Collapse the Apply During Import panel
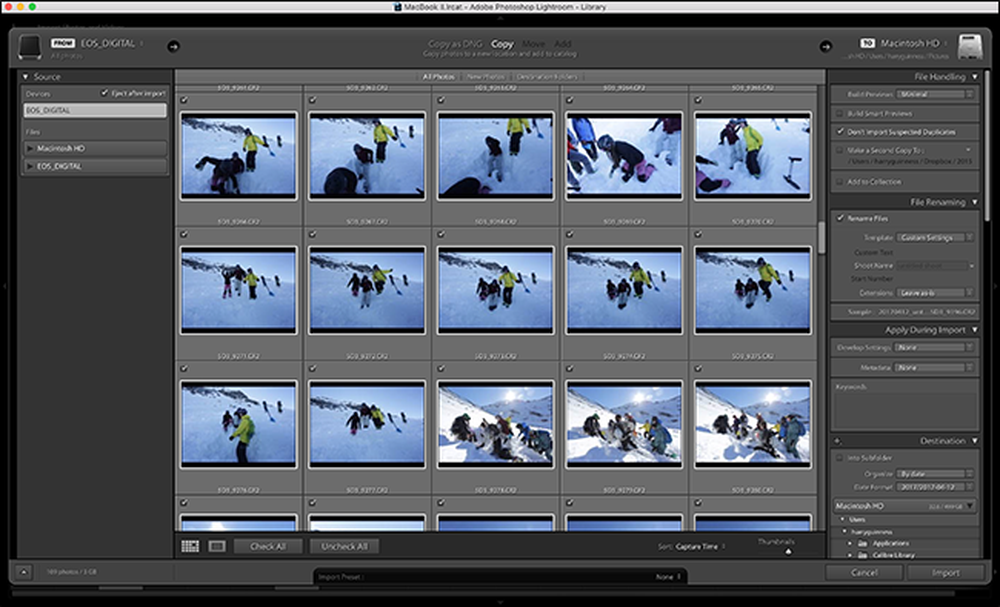The image size is (1000, 607). [974, 330]
